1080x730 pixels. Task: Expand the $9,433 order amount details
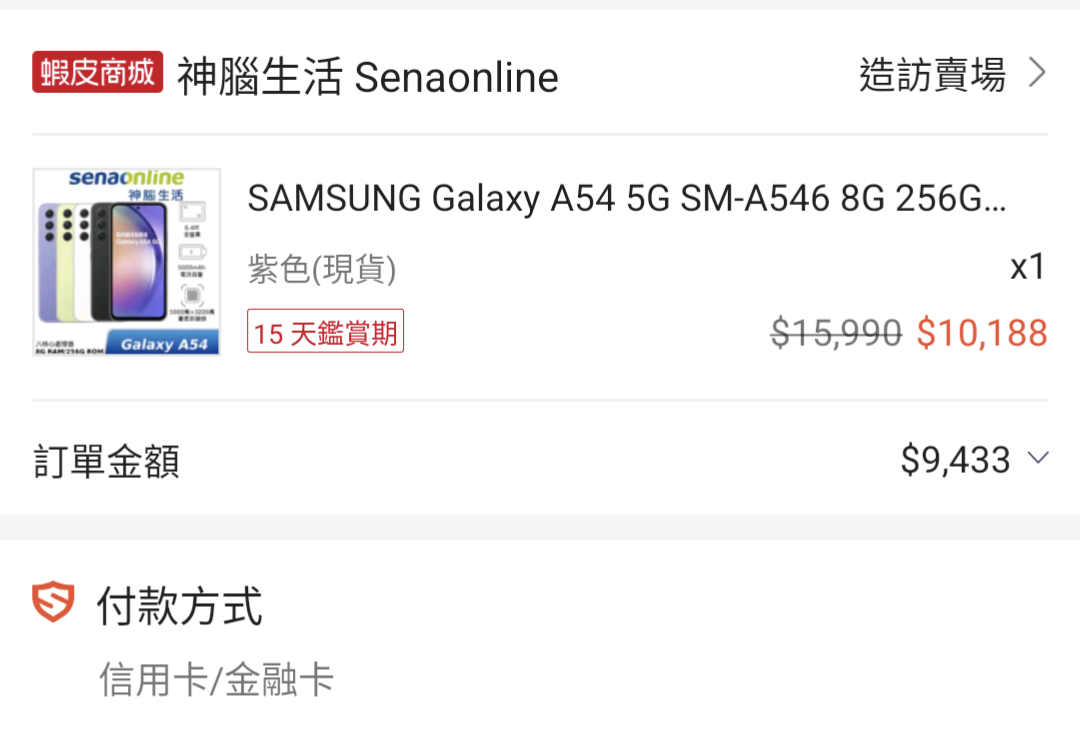(x=955, y=460)
